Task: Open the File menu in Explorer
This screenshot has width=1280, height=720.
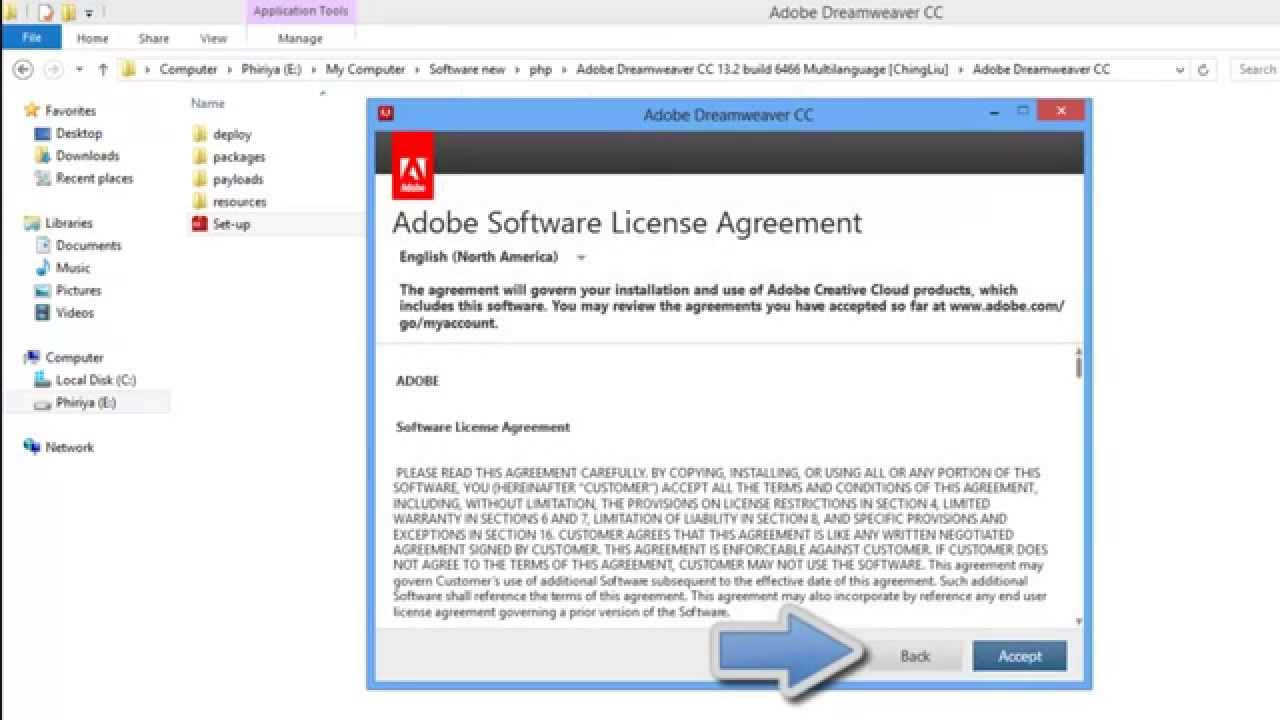Action: (32, 38)
